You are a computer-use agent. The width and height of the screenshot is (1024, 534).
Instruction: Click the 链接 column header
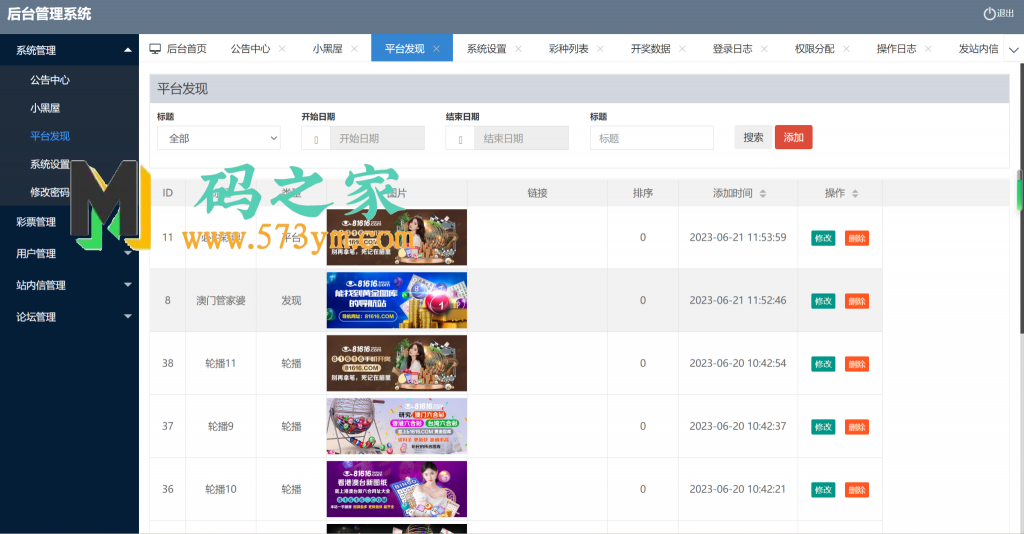pos(537,193)
